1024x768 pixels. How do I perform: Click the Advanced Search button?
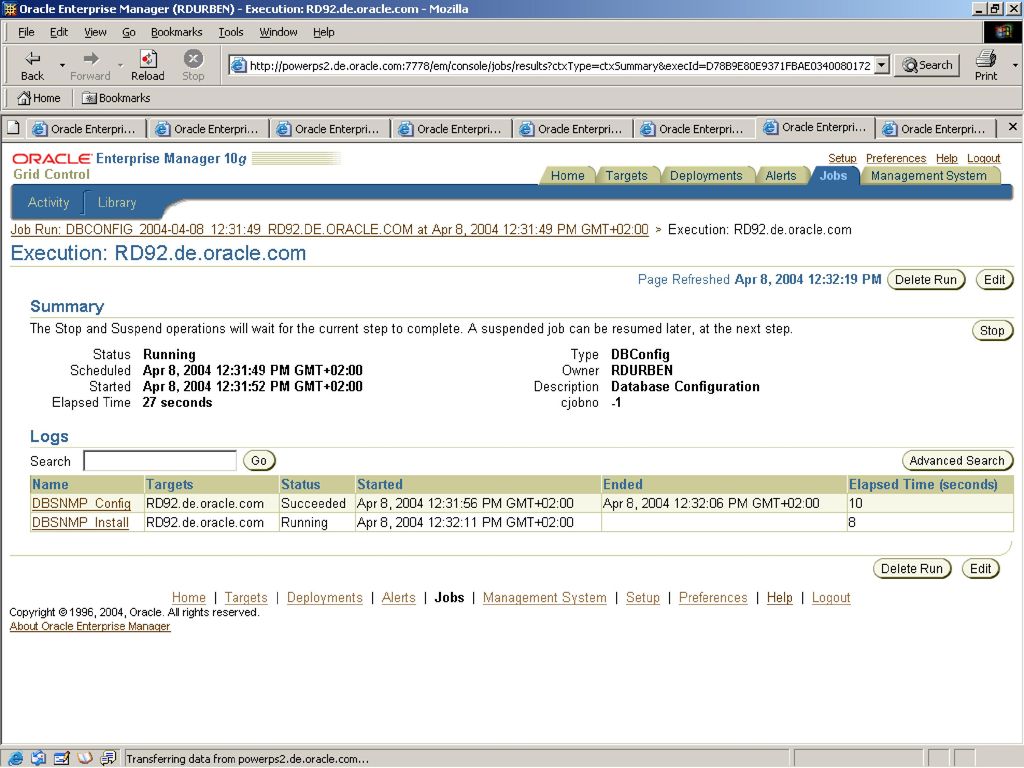click(957, 460)
